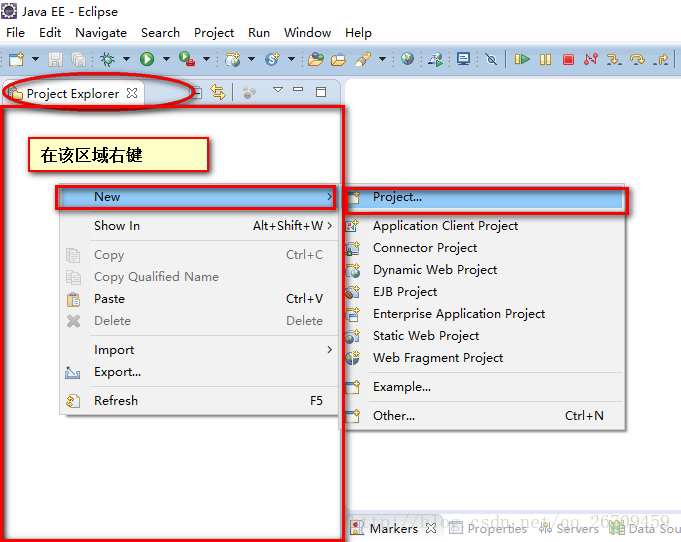Expand the New submenu entry
This screenshot has width=681, height=542.
coord(197,197)
